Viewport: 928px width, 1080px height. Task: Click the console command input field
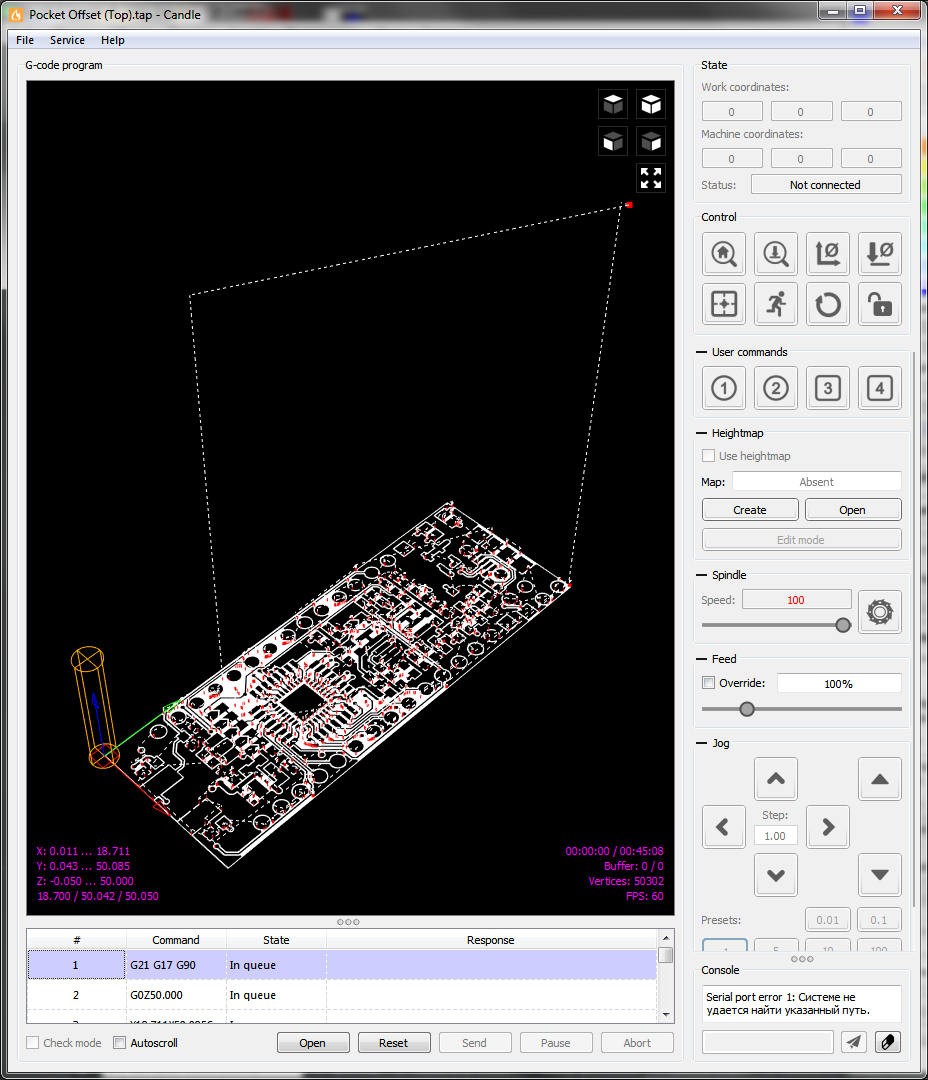(x=767, y=1041)
